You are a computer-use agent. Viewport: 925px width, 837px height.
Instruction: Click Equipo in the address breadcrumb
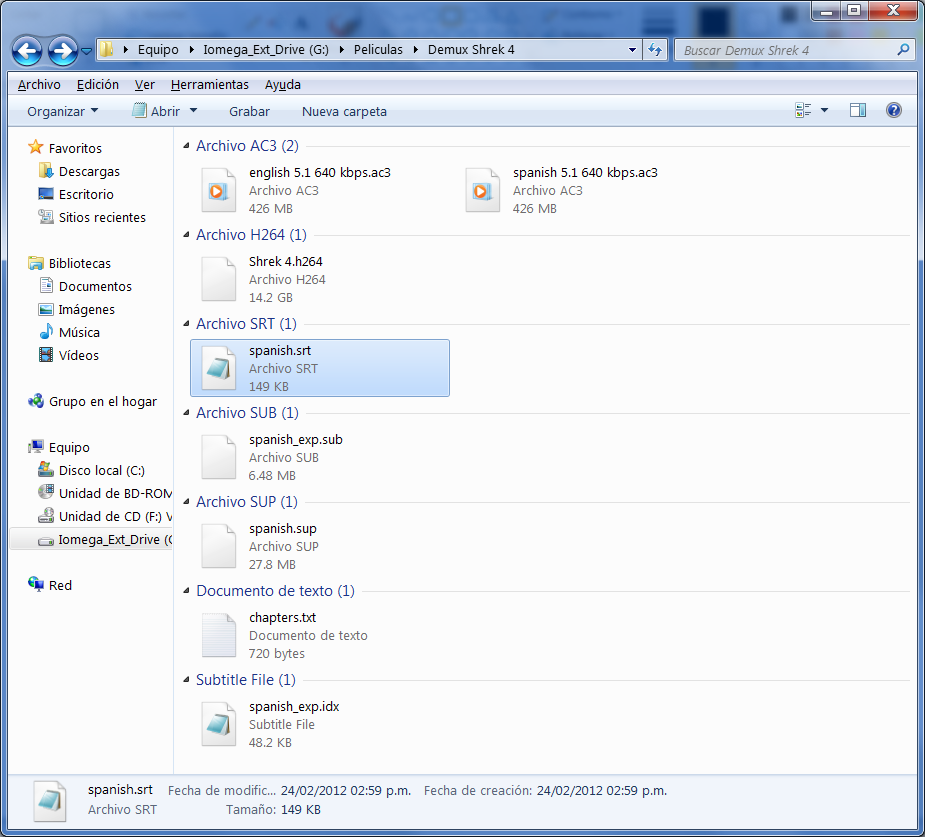point(158,50)
